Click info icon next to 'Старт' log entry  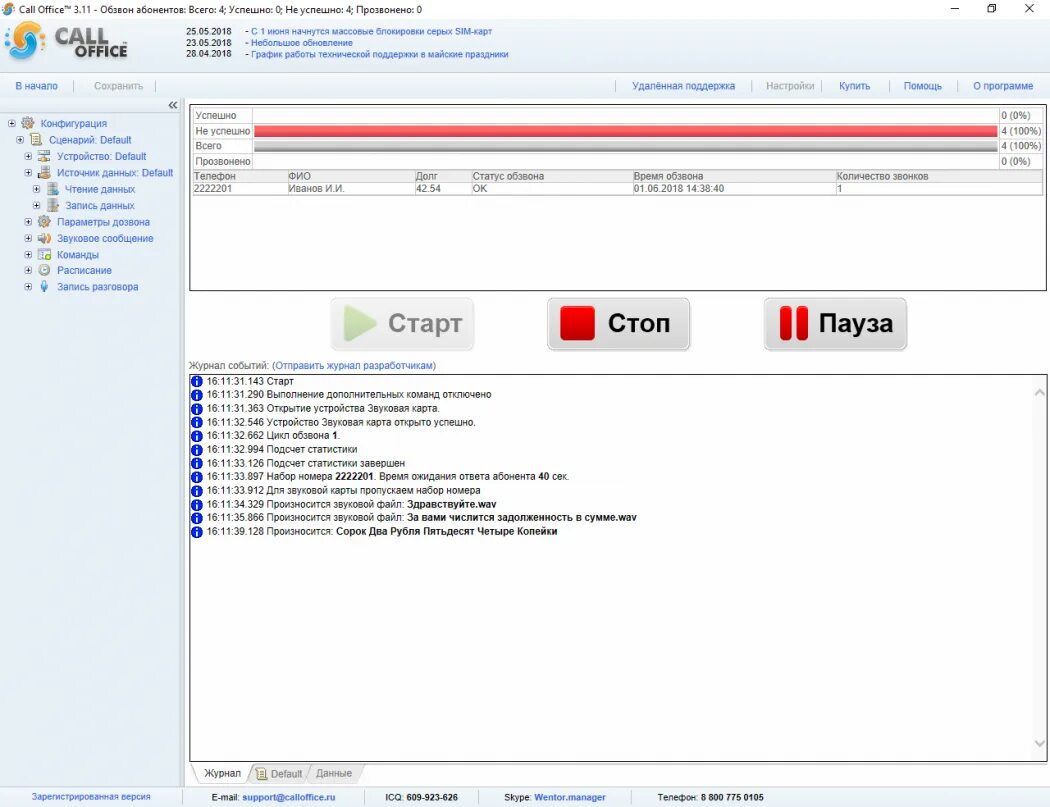click(x=197, y=381)
